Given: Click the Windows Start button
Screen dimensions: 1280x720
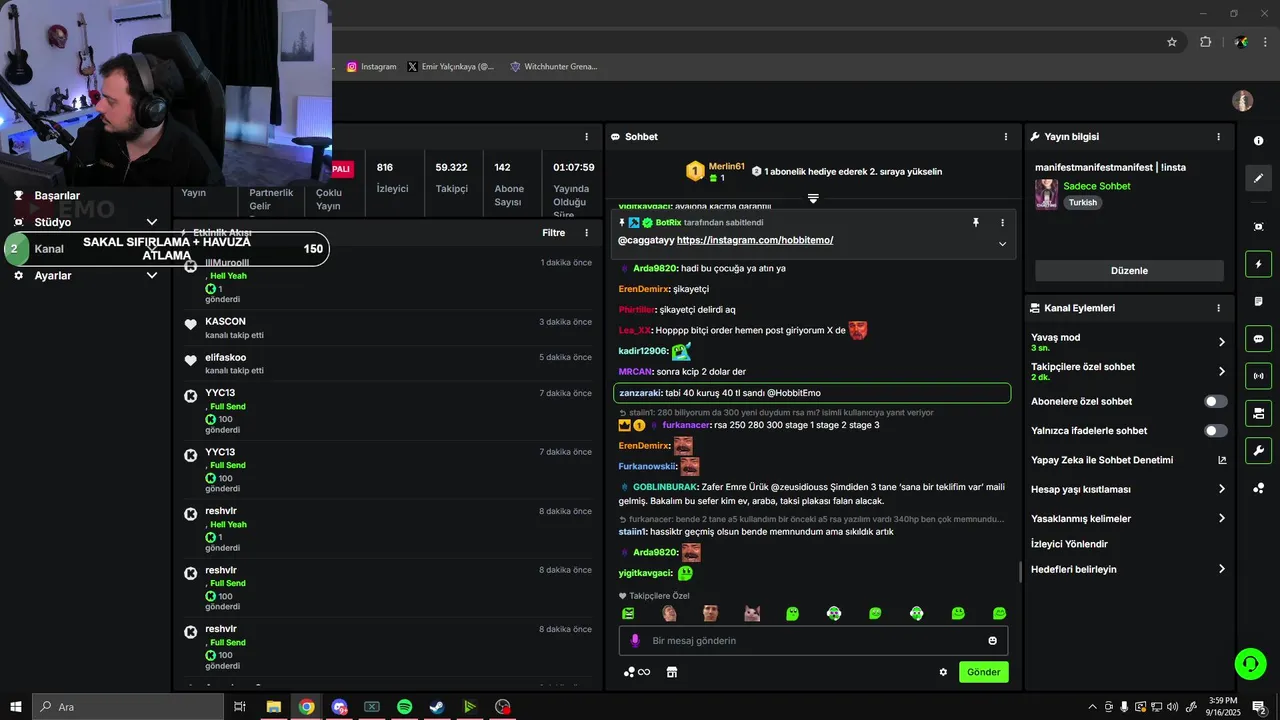Looking at the screenshot, I should [15, 707].
